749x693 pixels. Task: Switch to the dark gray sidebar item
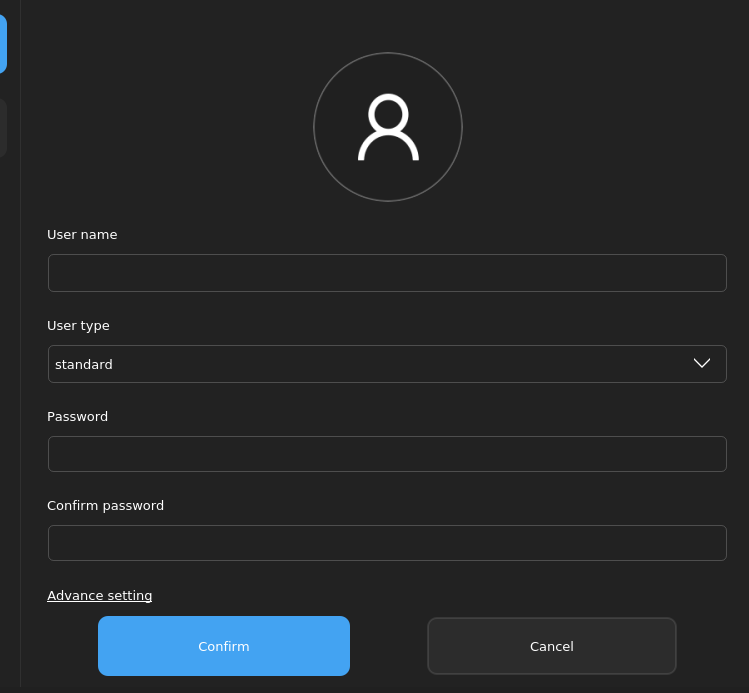pos(3,127)
